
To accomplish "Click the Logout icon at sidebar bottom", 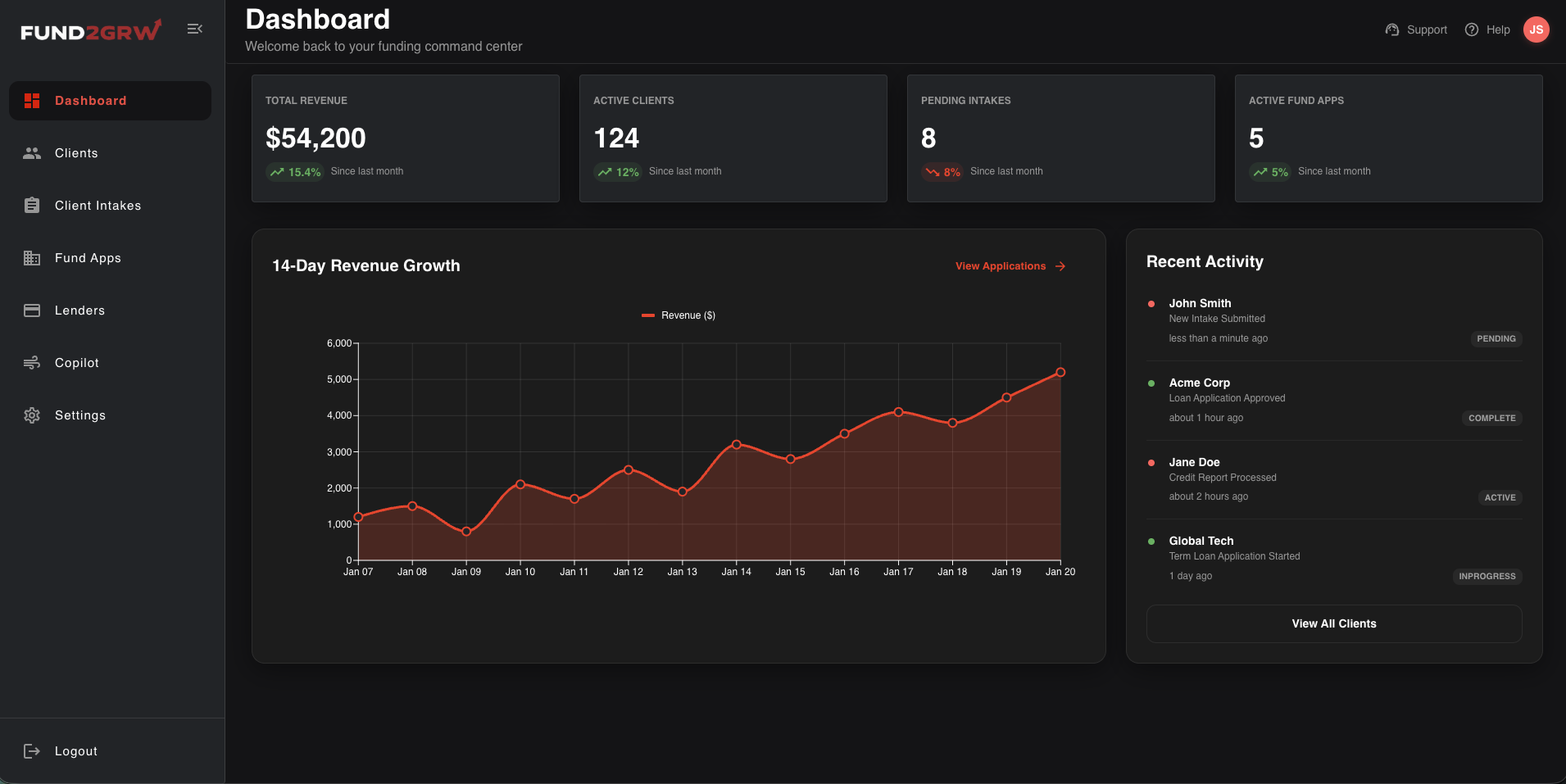I will [x=32, y=750].
